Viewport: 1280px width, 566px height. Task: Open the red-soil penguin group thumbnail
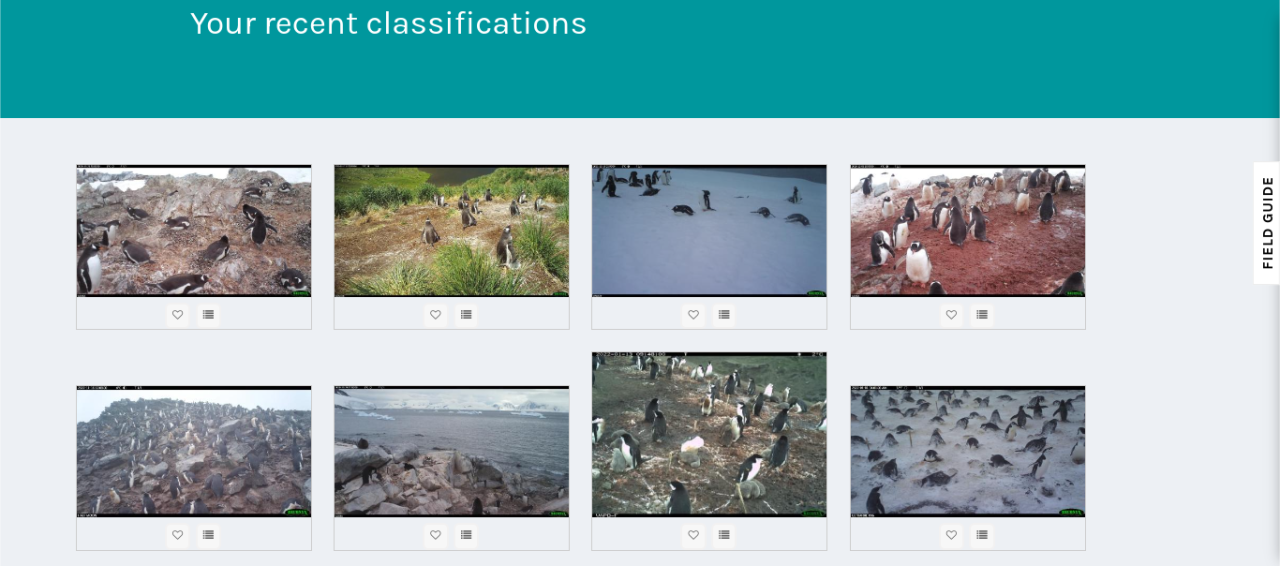coord(967,231)
